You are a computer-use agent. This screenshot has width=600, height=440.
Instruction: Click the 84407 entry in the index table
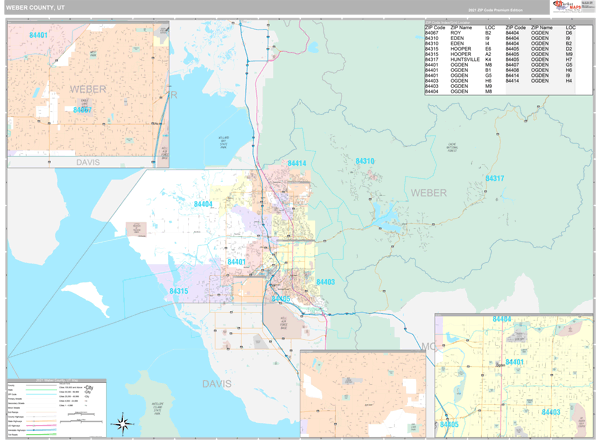(x=512, y=65)
